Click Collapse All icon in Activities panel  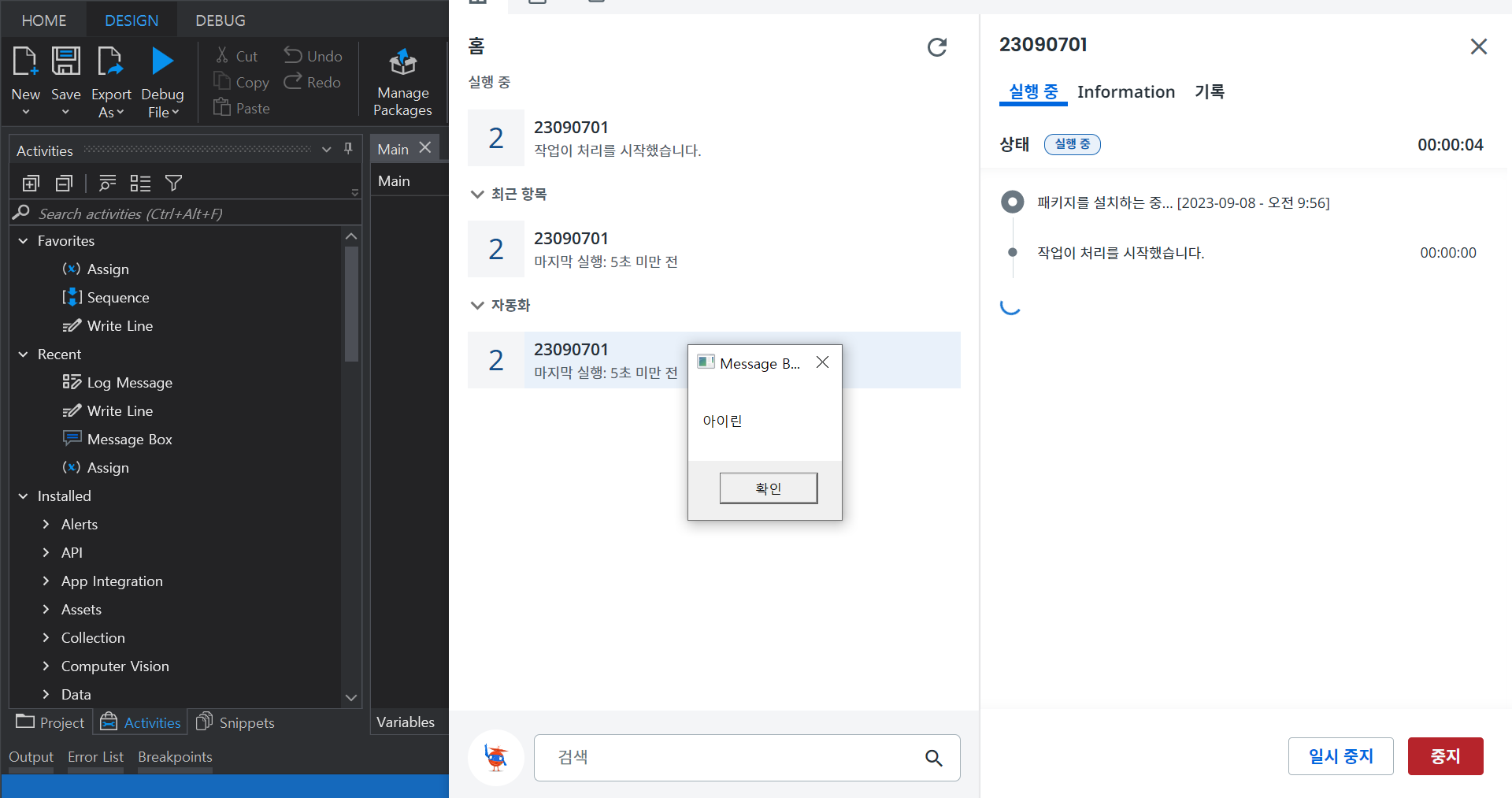pyautogui.click(x=64, y=184)
